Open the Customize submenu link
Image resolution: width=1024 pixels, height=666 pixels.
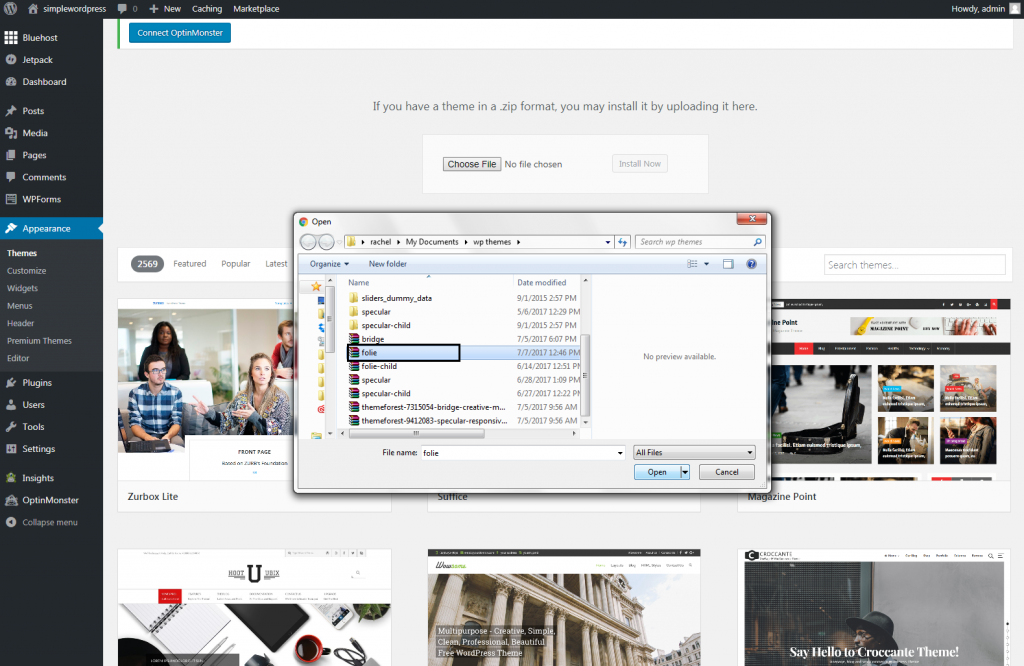tap(27, 271)
